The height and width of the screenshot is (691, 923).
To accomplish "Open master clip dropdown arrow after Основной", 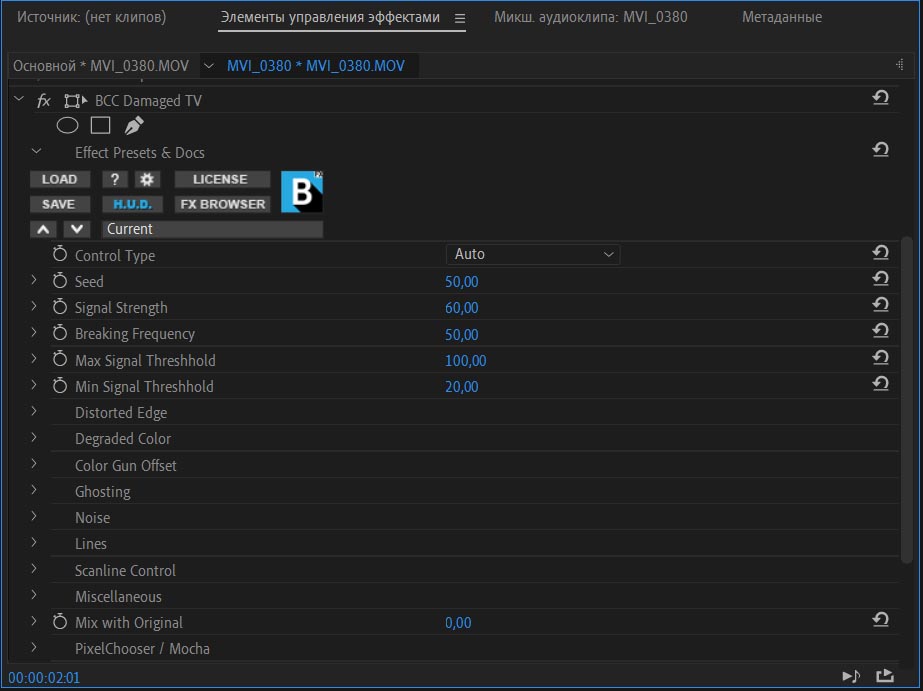I will (x=208, y=66).
